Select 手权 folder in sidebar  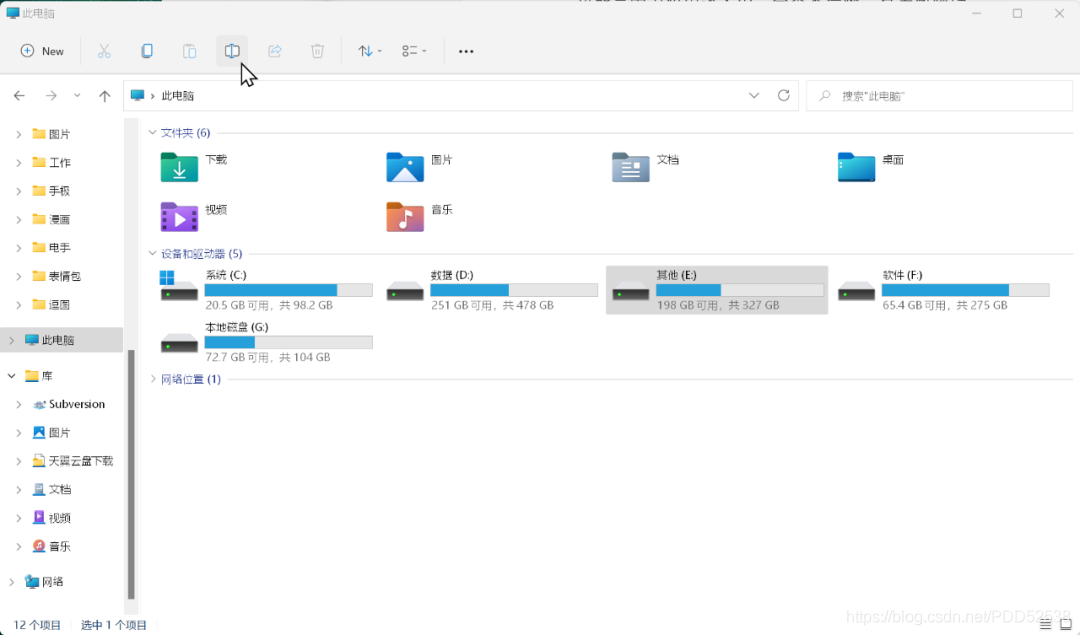[x=52, y=191]
